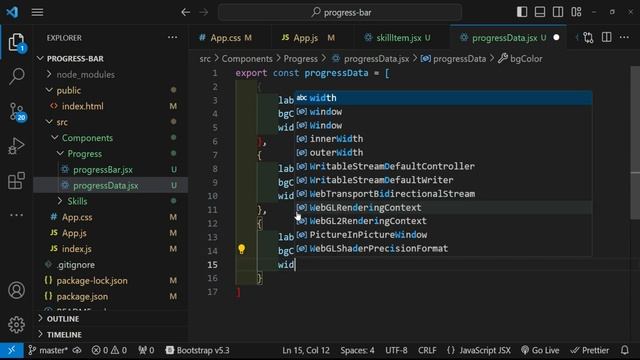Select WebGLRenderingContext suggestion
640x360 pixels.
[x=444, y=208]
